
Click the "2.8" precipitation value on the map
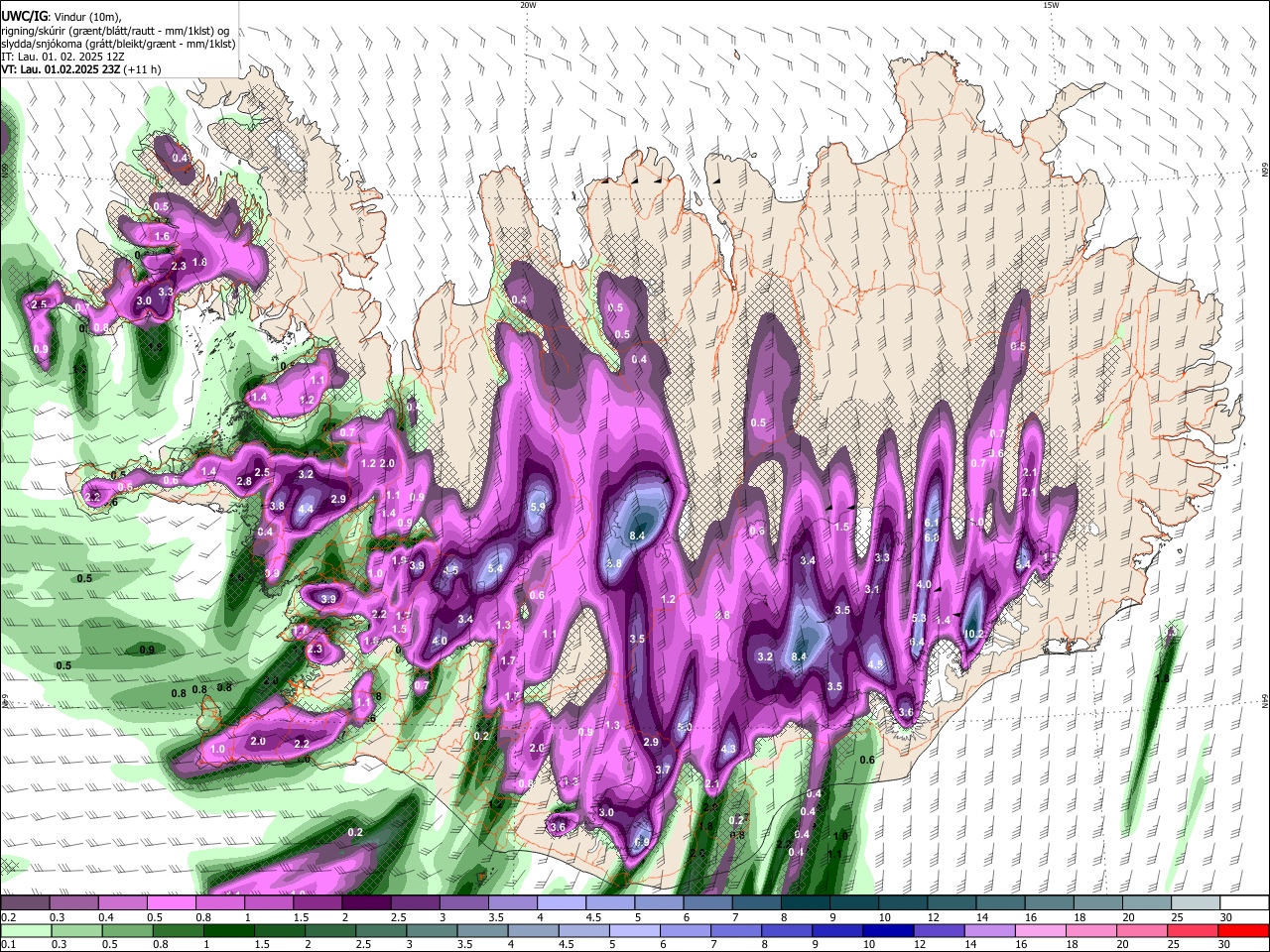[x=244, y=481]
